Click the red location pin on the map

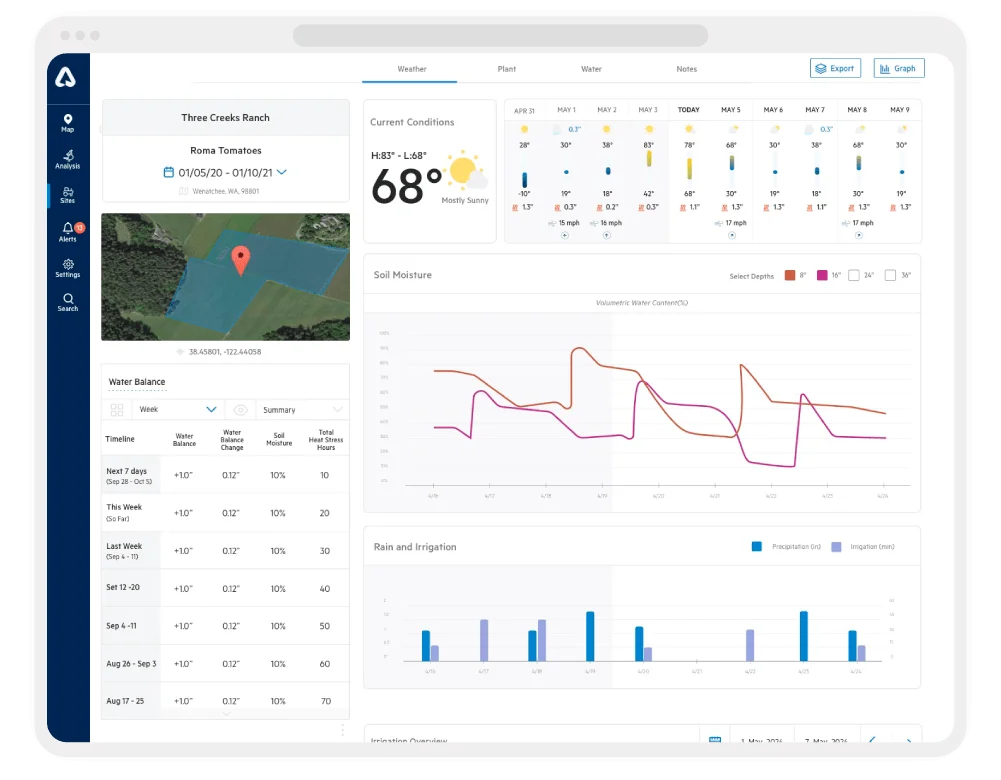pos(241,260)
